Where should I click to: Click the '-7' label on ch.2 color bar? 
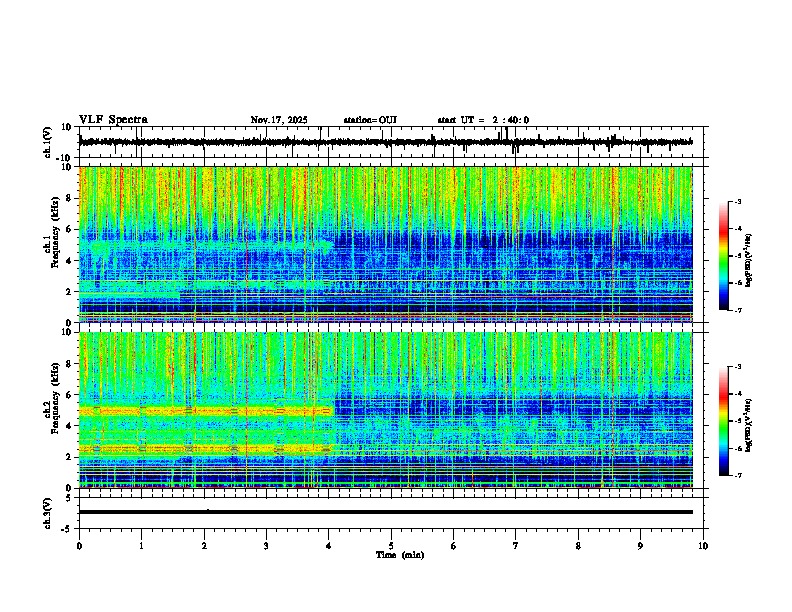tap(737, 475)
